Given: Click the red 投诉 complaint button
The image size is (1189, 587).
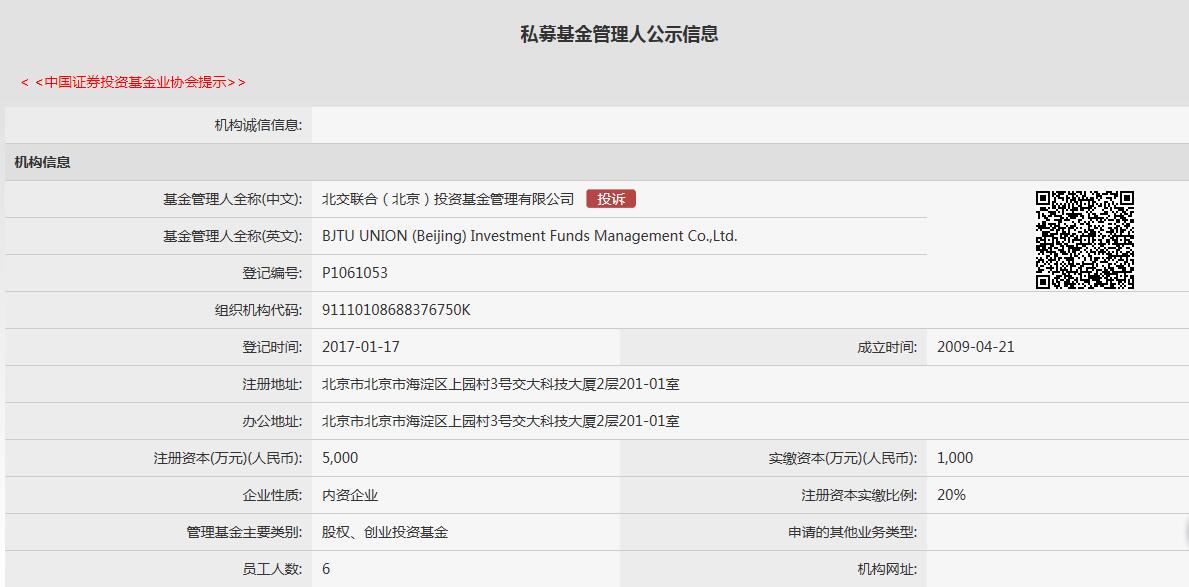Looking at the screenshot, I should (611, 199).
